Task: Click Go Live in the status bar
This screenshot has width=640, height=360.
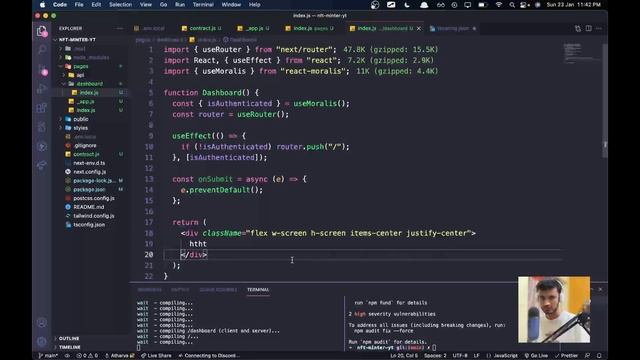Action: 536,356
